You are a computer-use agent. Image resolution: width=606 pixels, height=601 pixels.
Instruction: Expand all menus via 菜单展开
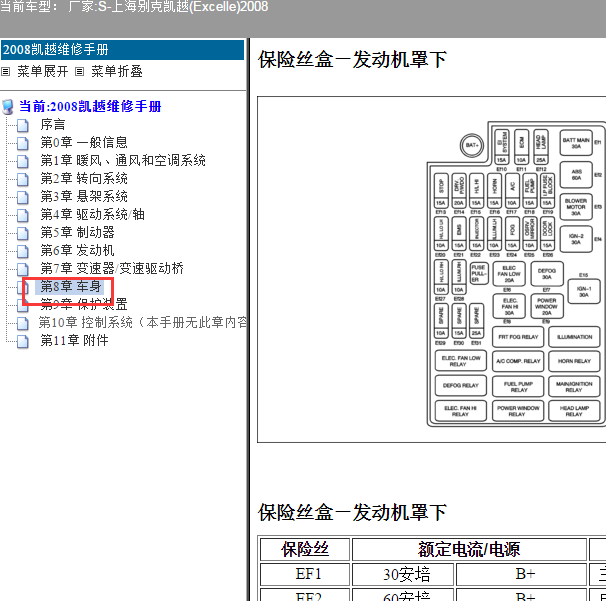43,72
